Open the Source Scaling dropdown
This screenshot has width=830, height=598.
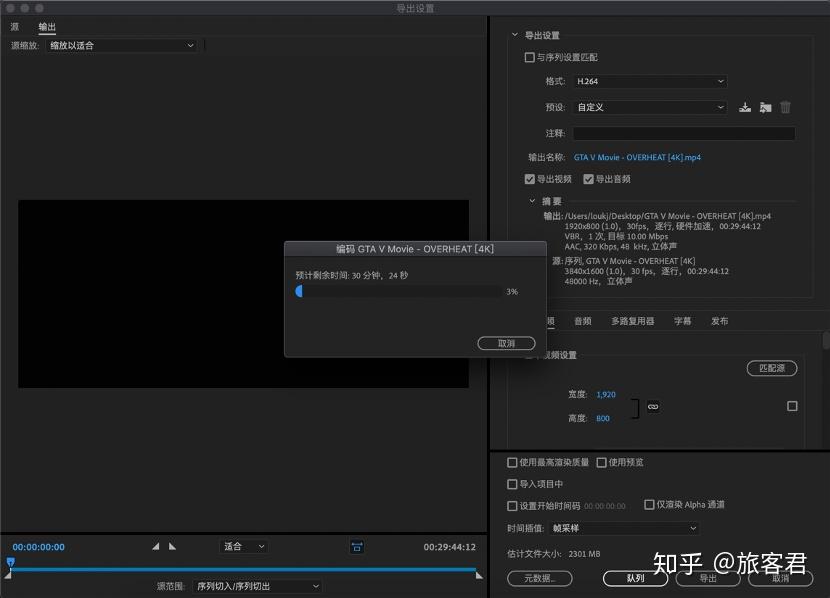point(122,46)
